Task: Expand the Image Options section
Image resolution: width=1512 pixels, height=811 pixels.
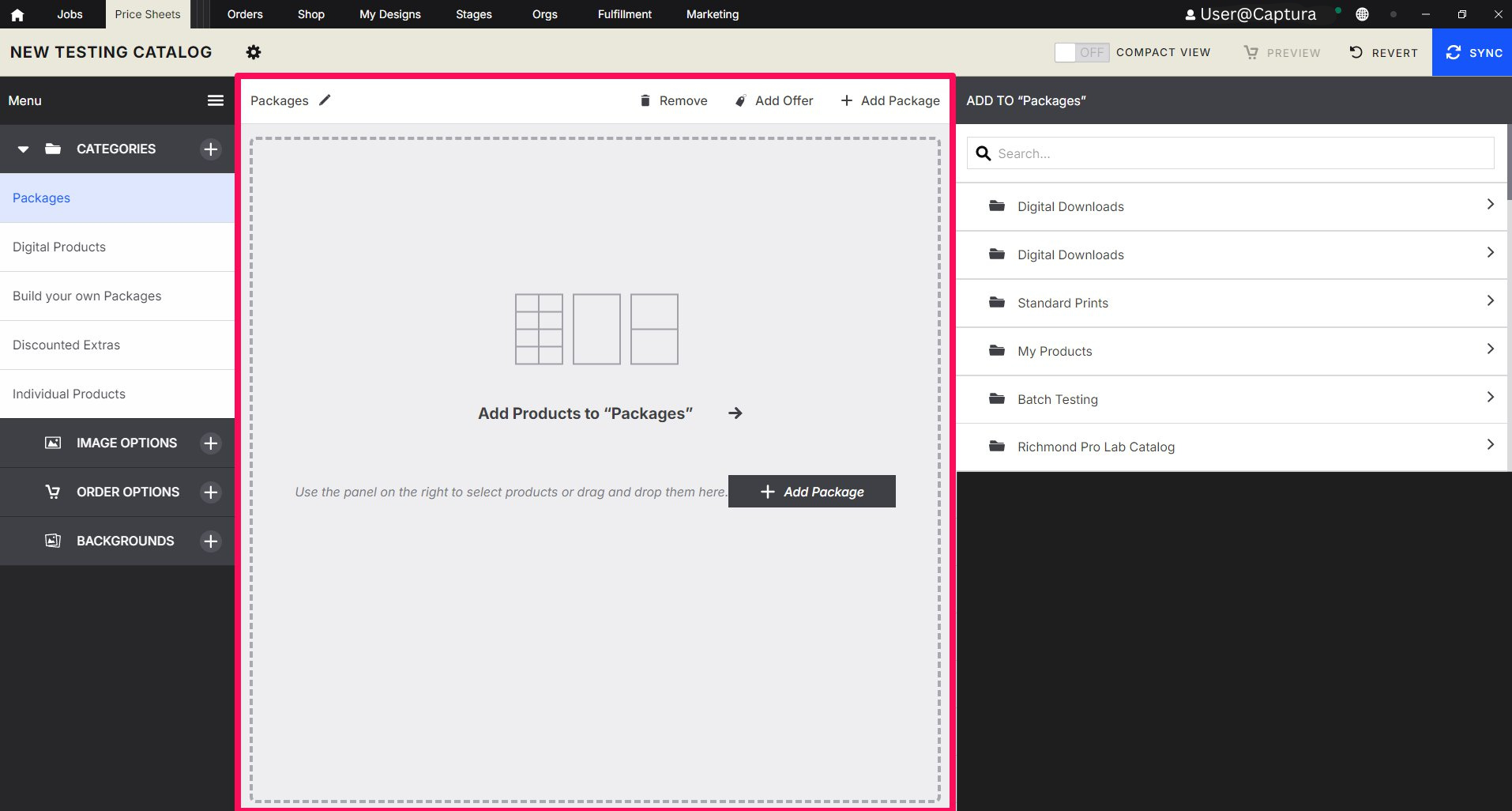Action: pos(117,443)
